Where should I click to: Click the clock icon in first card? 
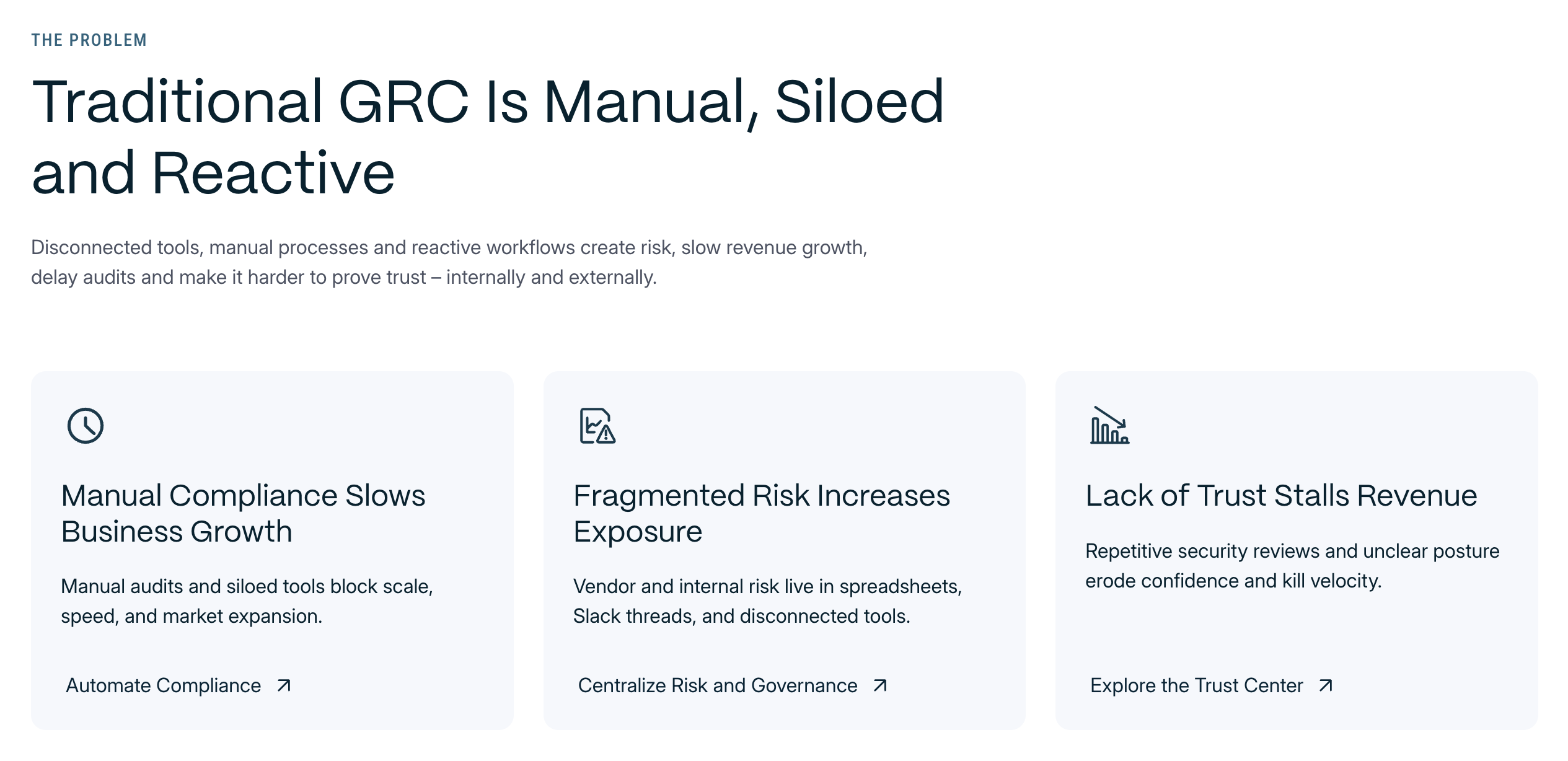[86, 426]
